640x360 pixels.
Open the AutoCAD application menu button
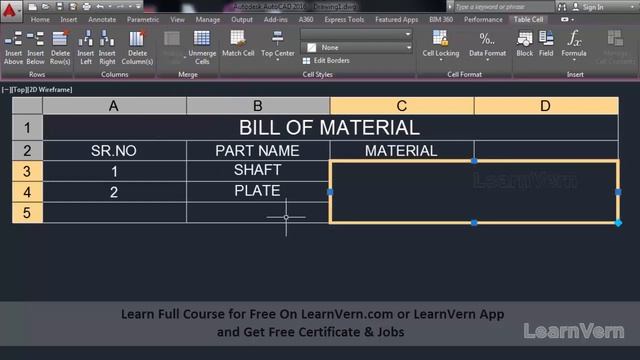coord(10,10)
